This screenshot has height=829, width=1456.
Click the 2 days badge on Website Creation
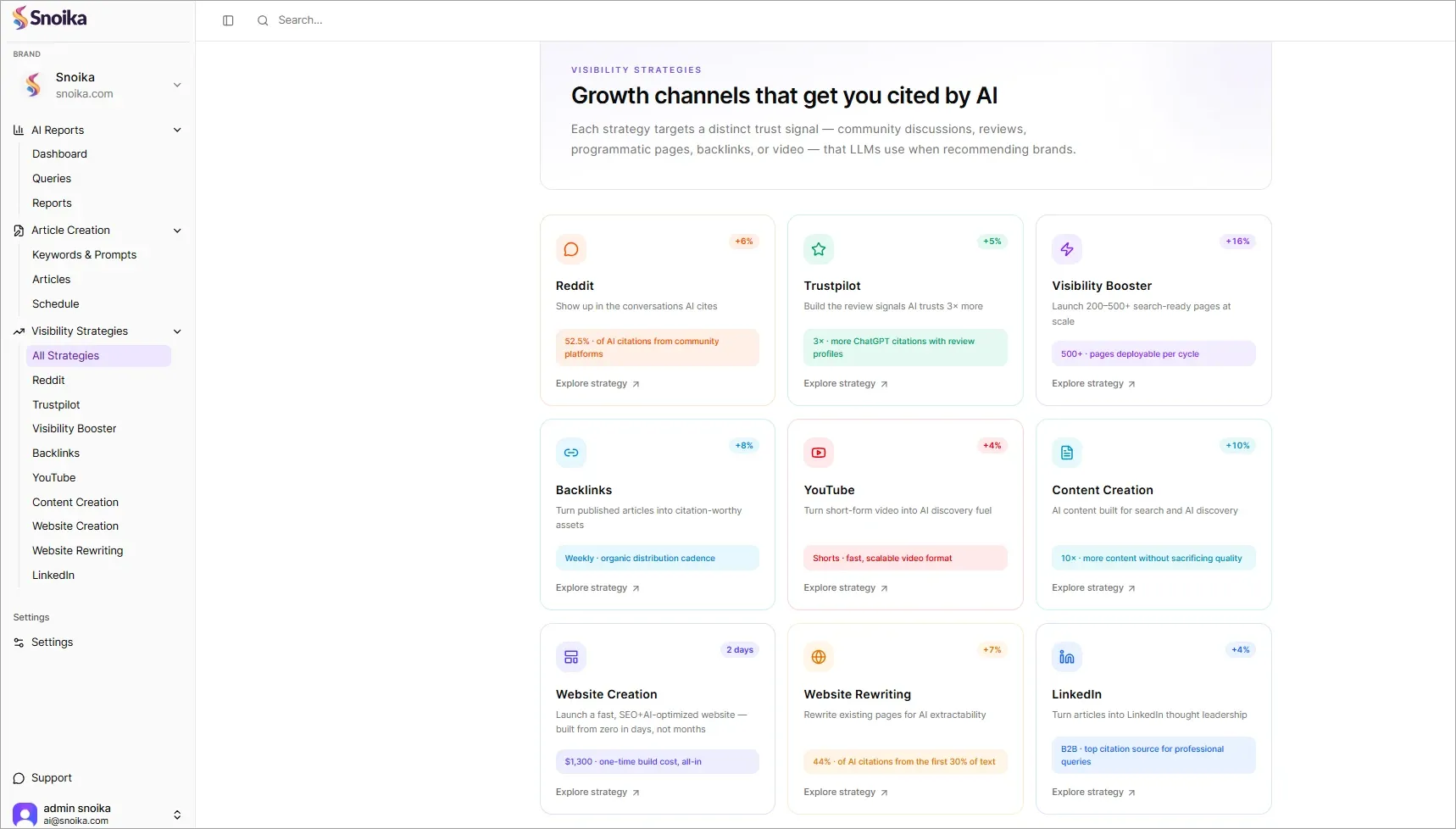tap(740, 650)
